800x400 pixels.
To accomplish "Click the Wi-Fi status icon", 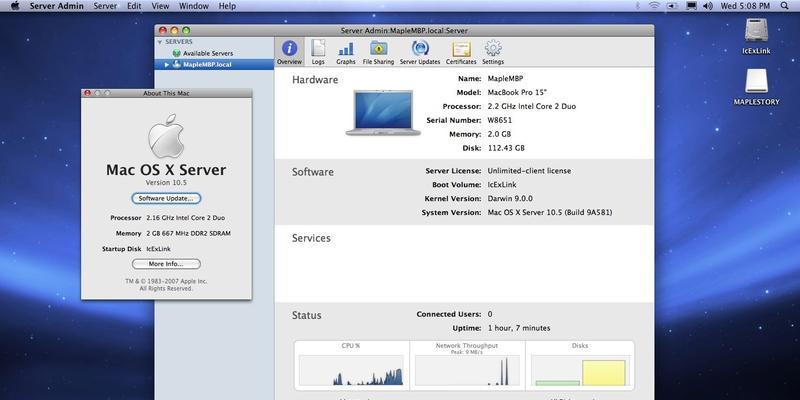I will [654, 6].
